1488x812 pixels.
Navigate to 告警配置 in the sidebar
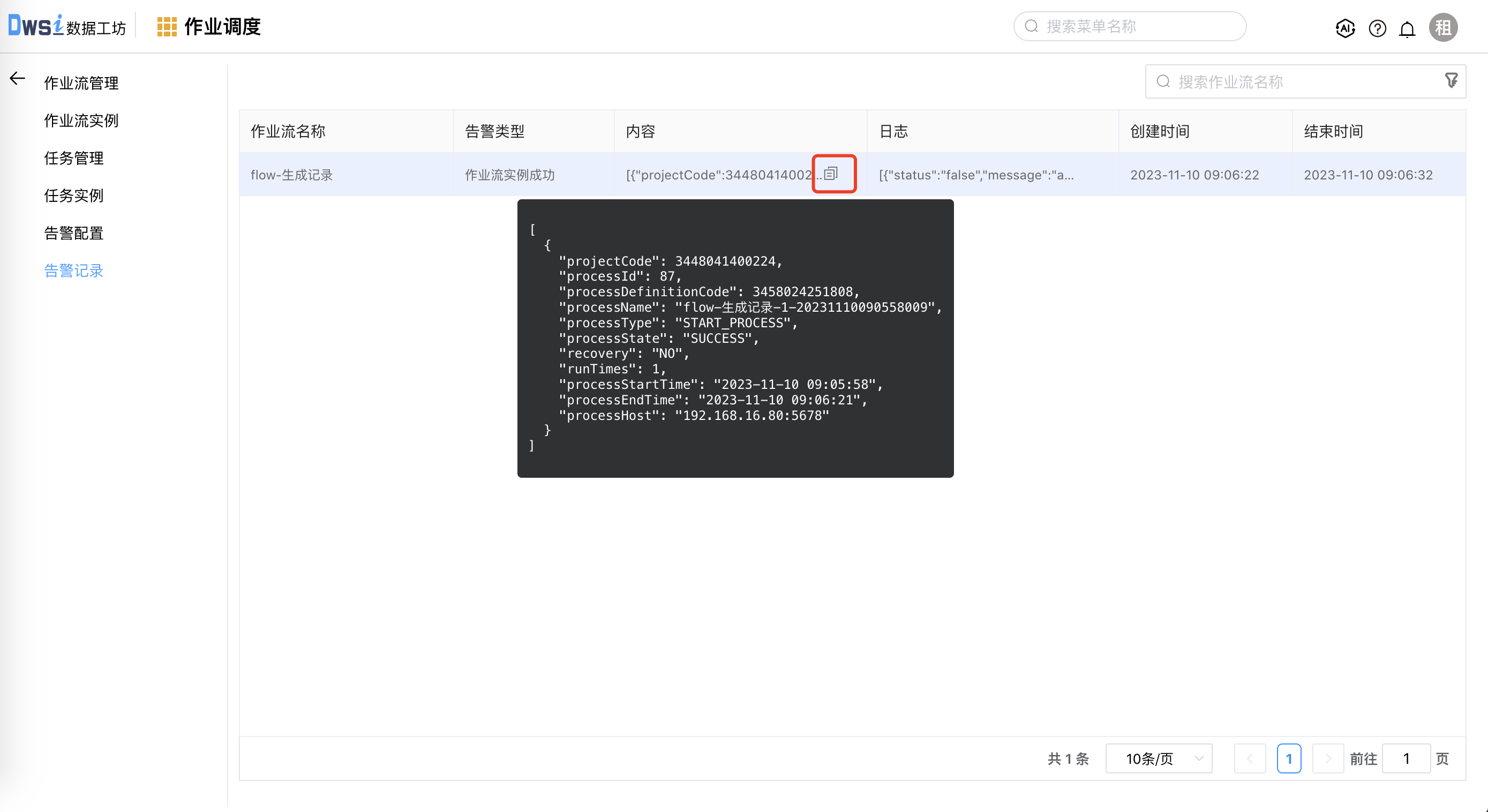click(x=74, y=234)
